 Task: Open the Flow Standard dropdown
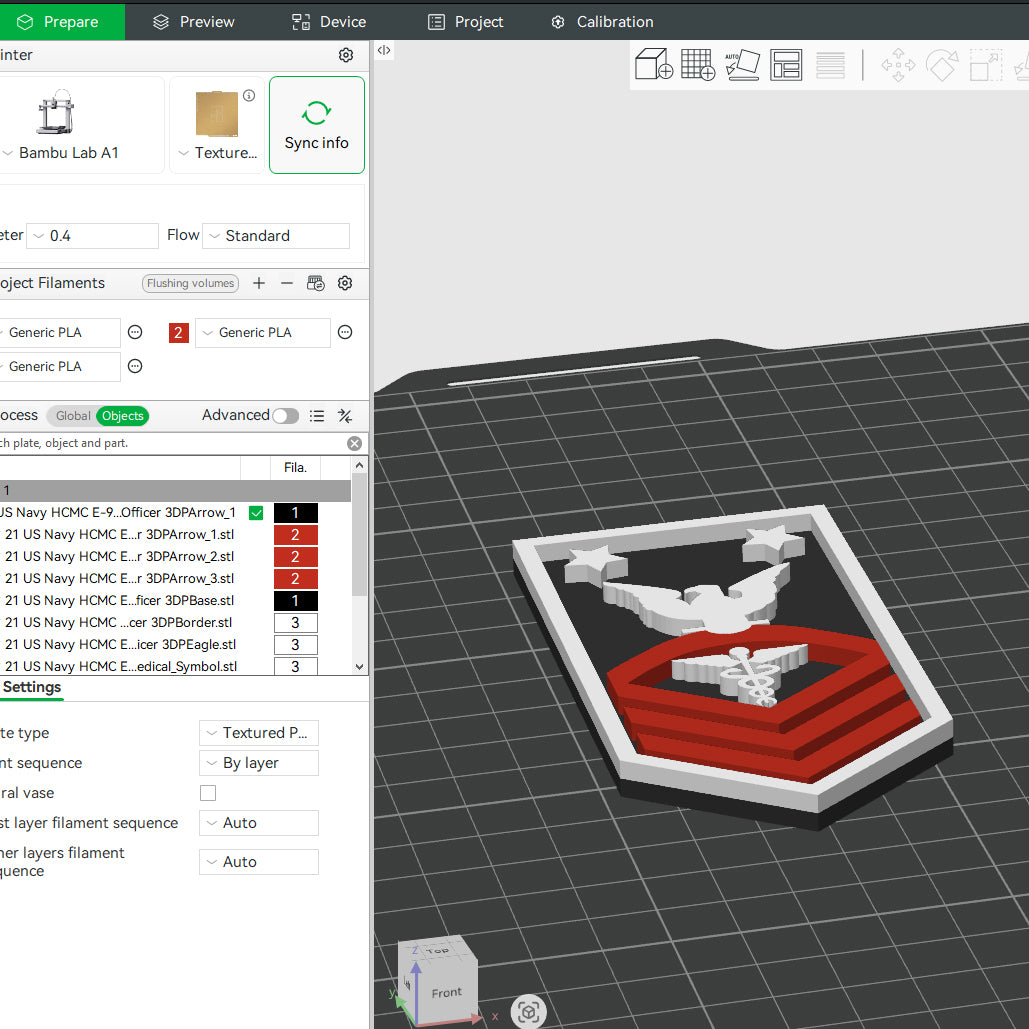276,236
